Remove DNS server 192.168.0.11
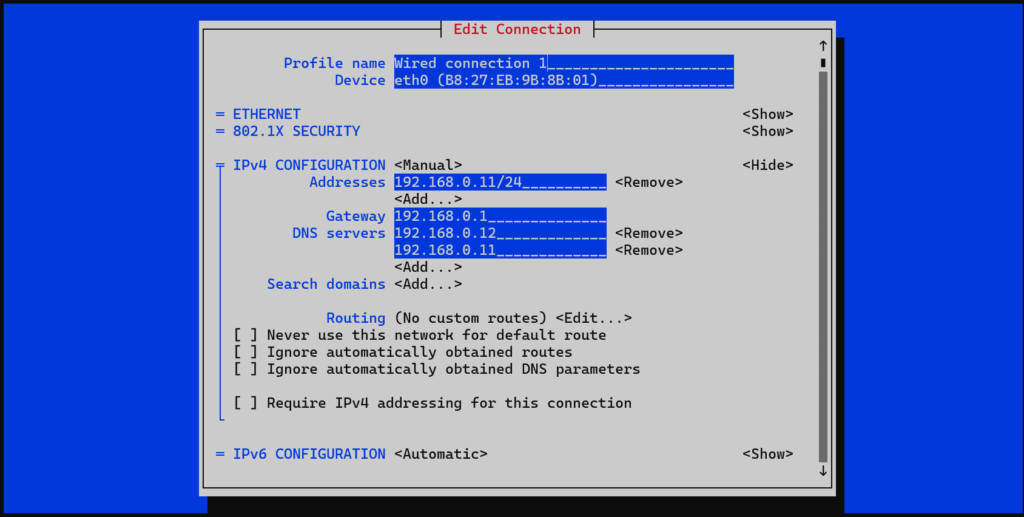1024x517 pixels. [x=648, y=250]
